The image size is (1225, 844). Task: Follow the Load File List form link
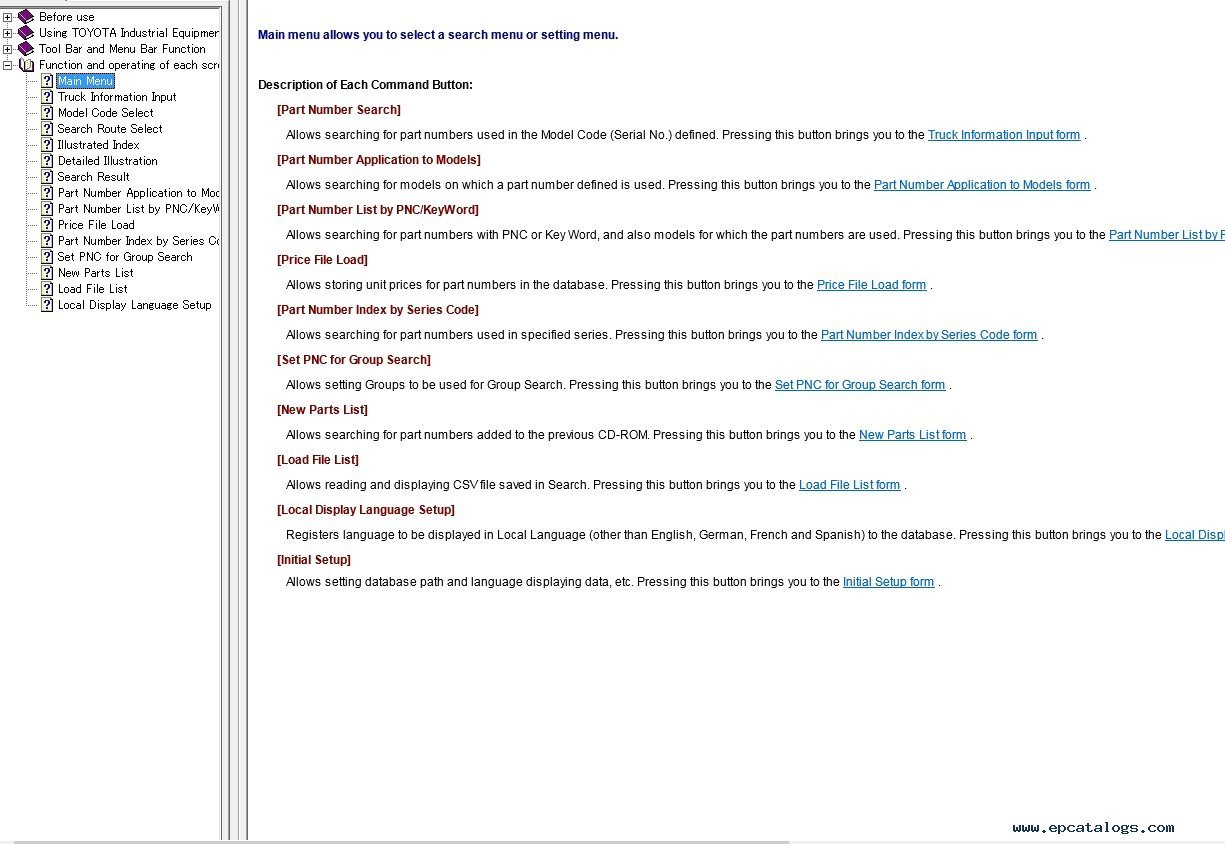coord(850,485)
